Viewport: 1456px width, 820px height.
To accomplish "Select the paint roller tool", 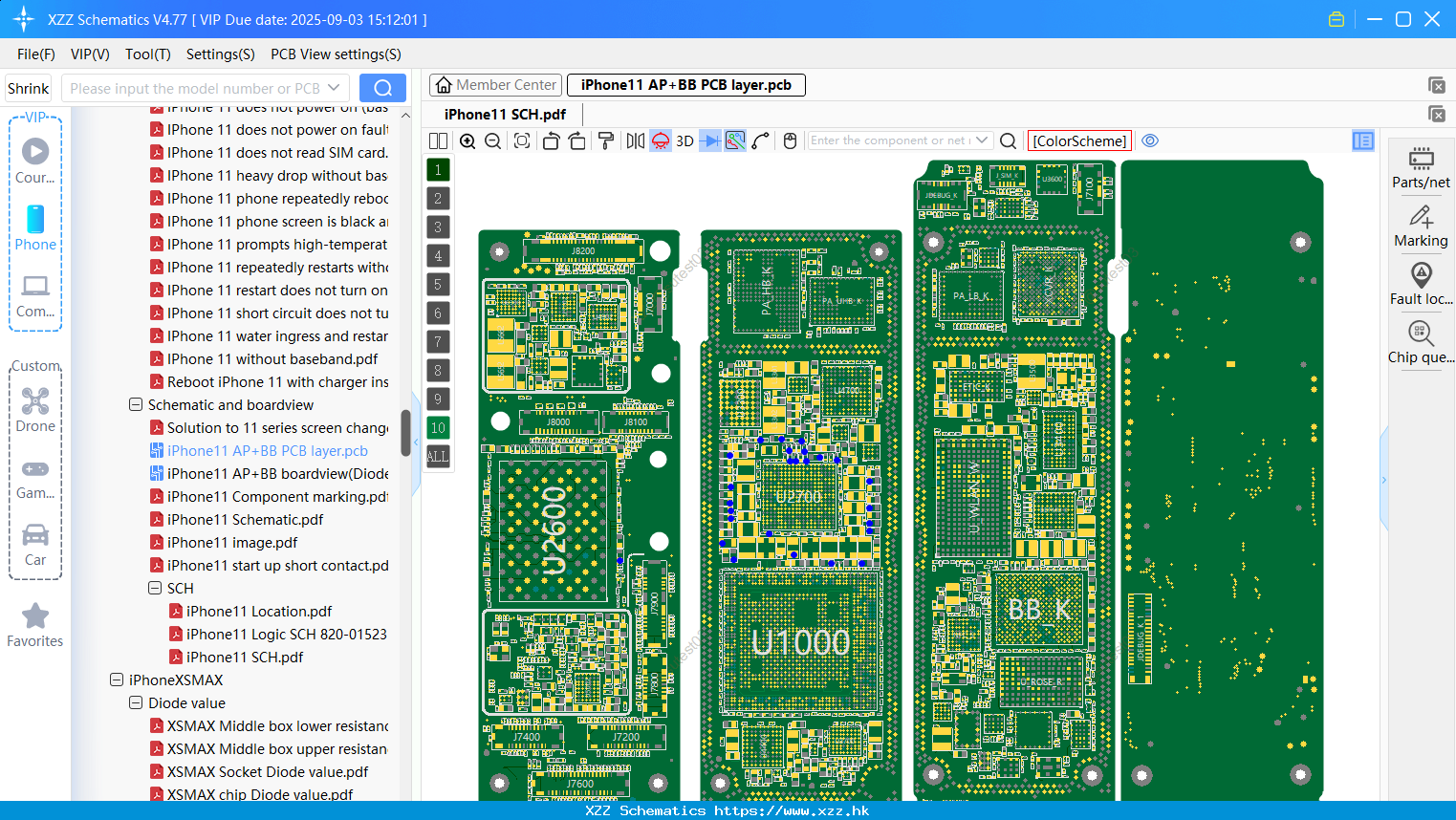I will (x=605, y=140).
